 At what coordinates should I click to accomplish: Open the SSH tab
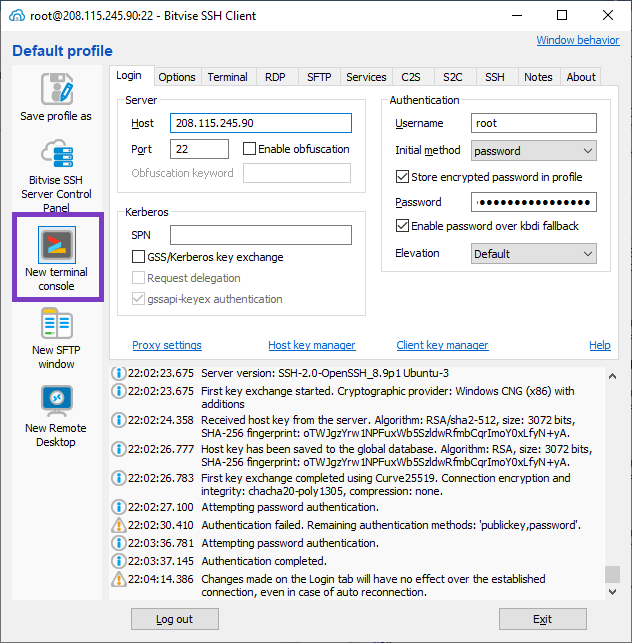(x=495, y=77)
